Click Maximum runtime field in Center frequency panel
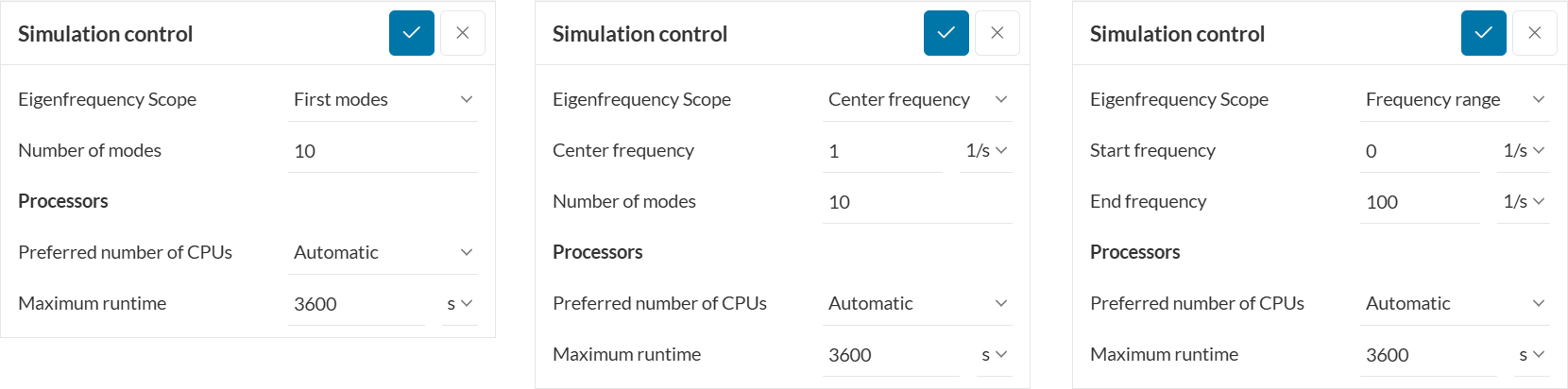This screenshot has height=389, width=1568. [890, 355]
